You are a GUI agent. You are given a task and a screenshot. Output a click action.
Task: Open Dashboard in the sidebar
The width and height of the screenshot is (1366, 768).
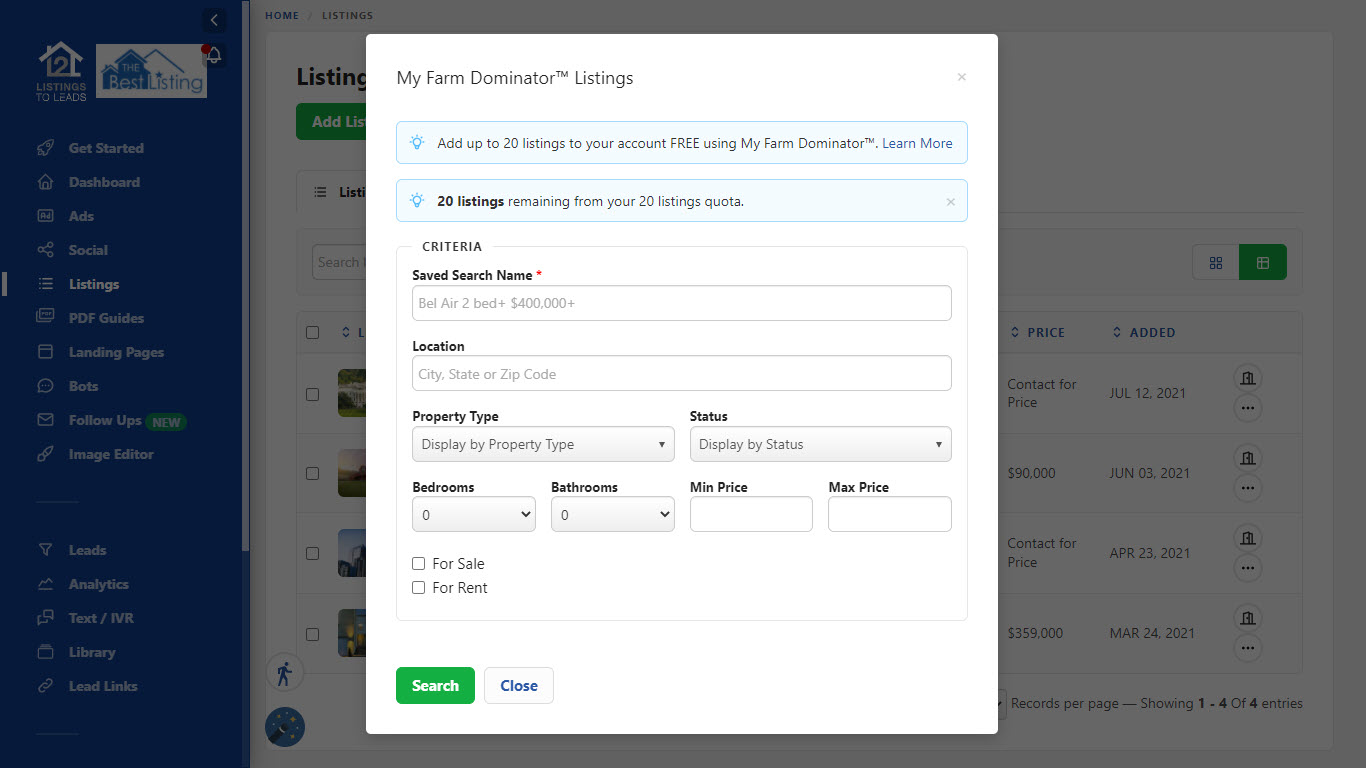point(104,182)
